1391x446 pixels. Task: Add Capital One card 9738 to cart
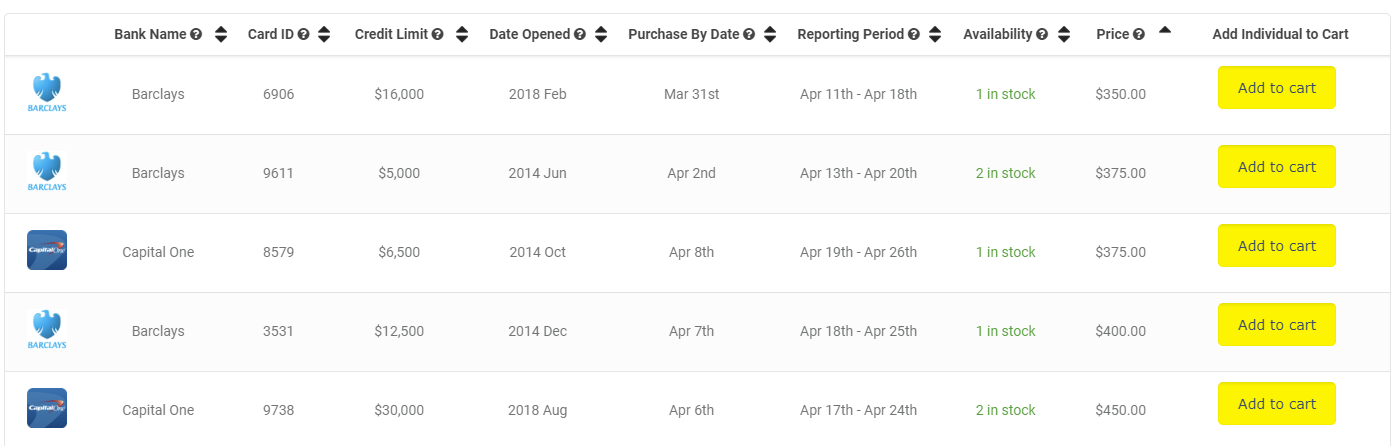coord(1277,404)
